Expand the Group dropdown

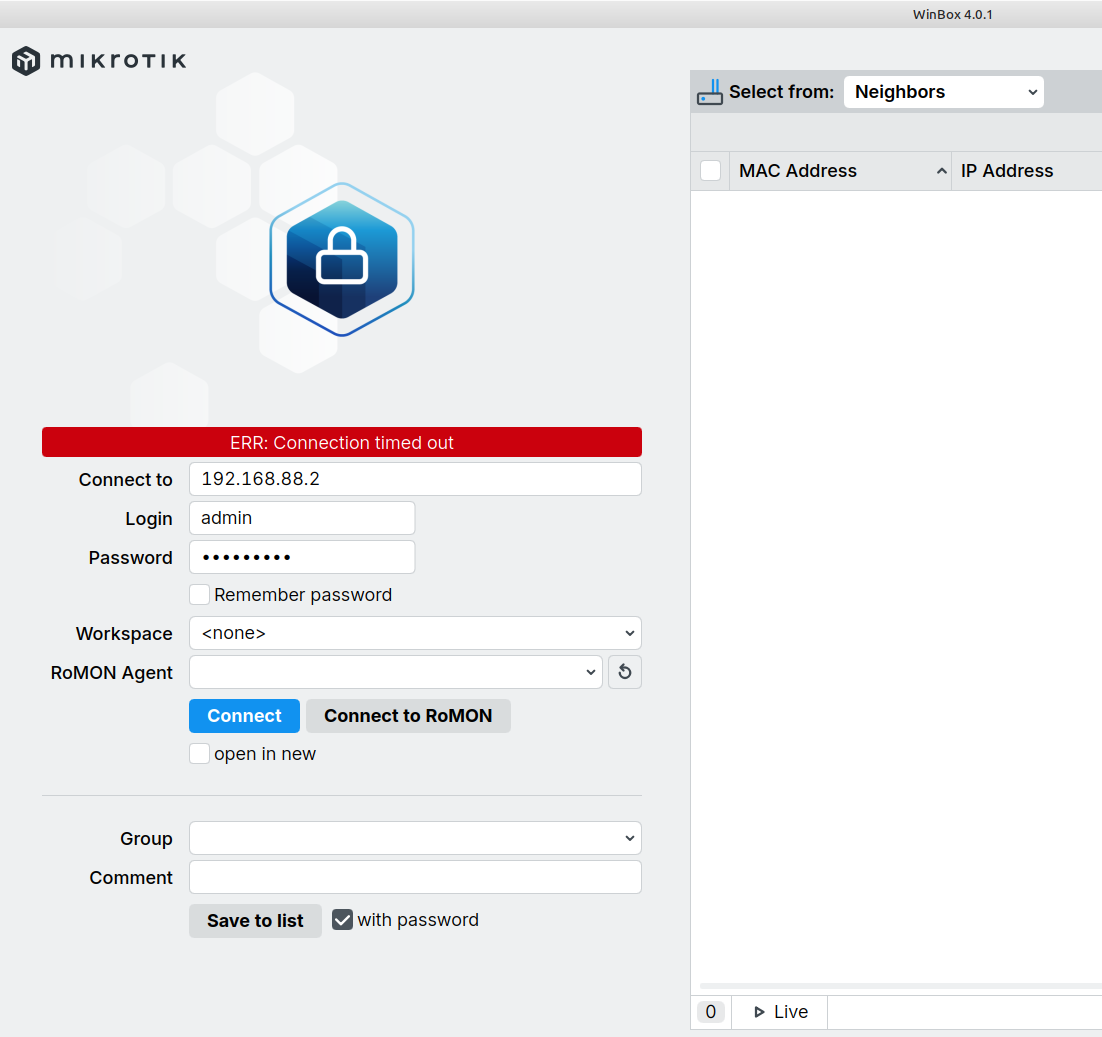[415, 838]
